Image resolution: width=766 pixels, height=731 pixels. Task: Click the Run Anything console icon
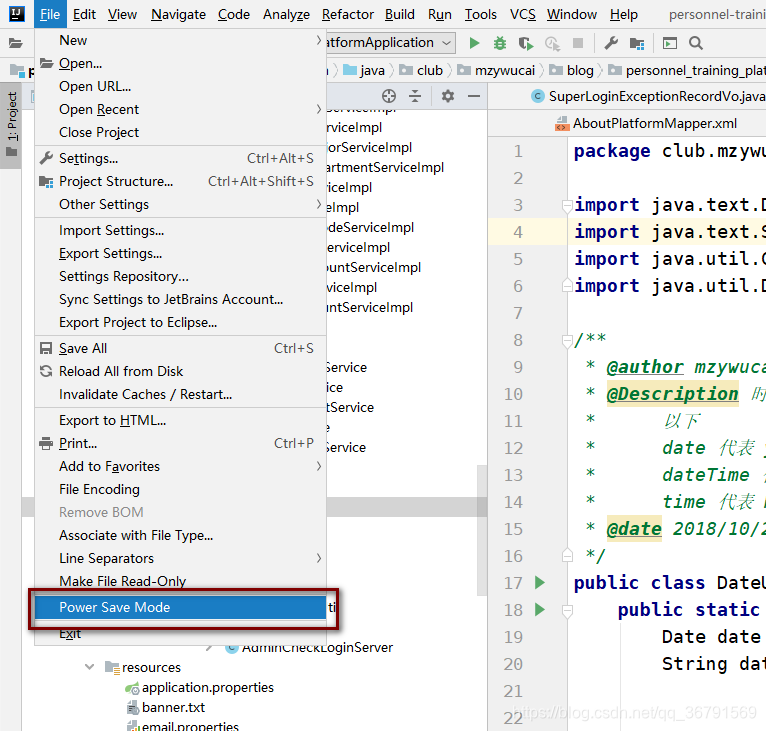coord(670,43)
